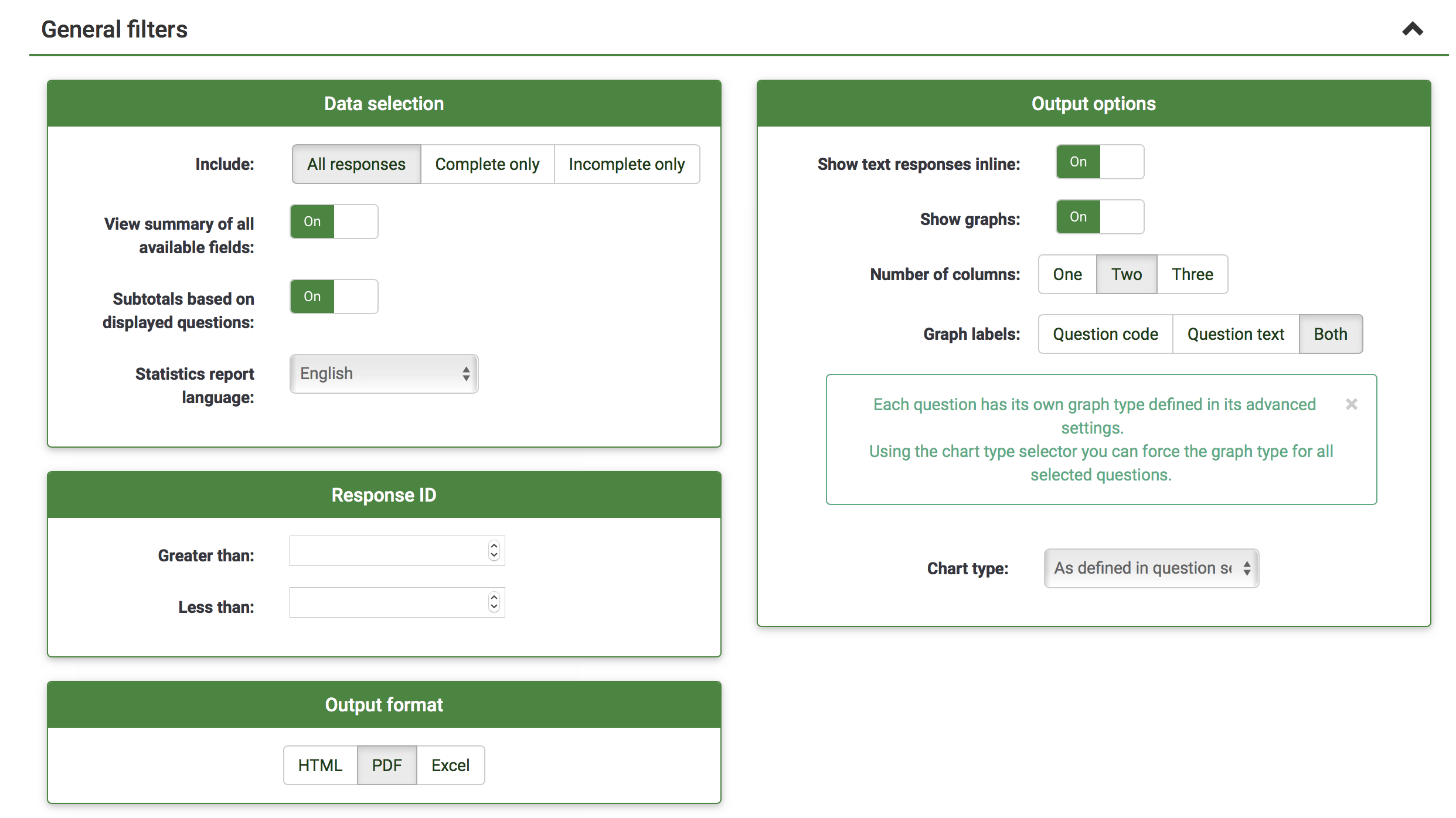The width and height of the screenshot is (1456, 818).
Task: Dismiss the graph type info alert
Action: pyautogui.click(x=1351, y=404)
